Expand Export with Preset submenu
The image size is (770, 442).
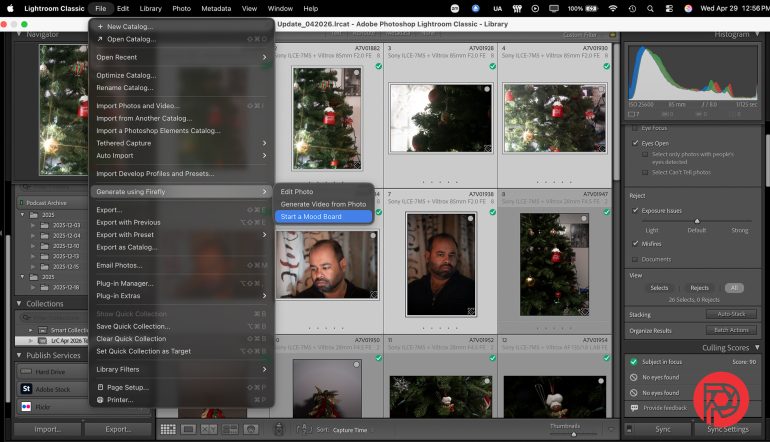click(181, 235)
